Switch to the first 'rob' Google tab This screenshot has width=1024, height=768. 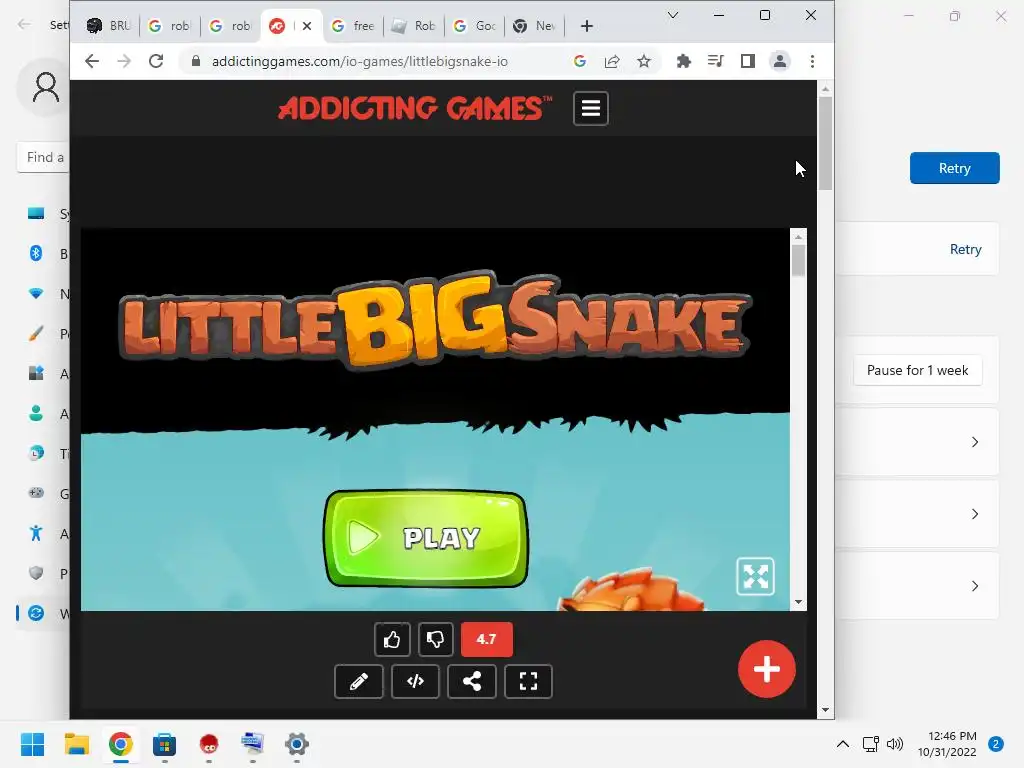(x=169, y=26)
